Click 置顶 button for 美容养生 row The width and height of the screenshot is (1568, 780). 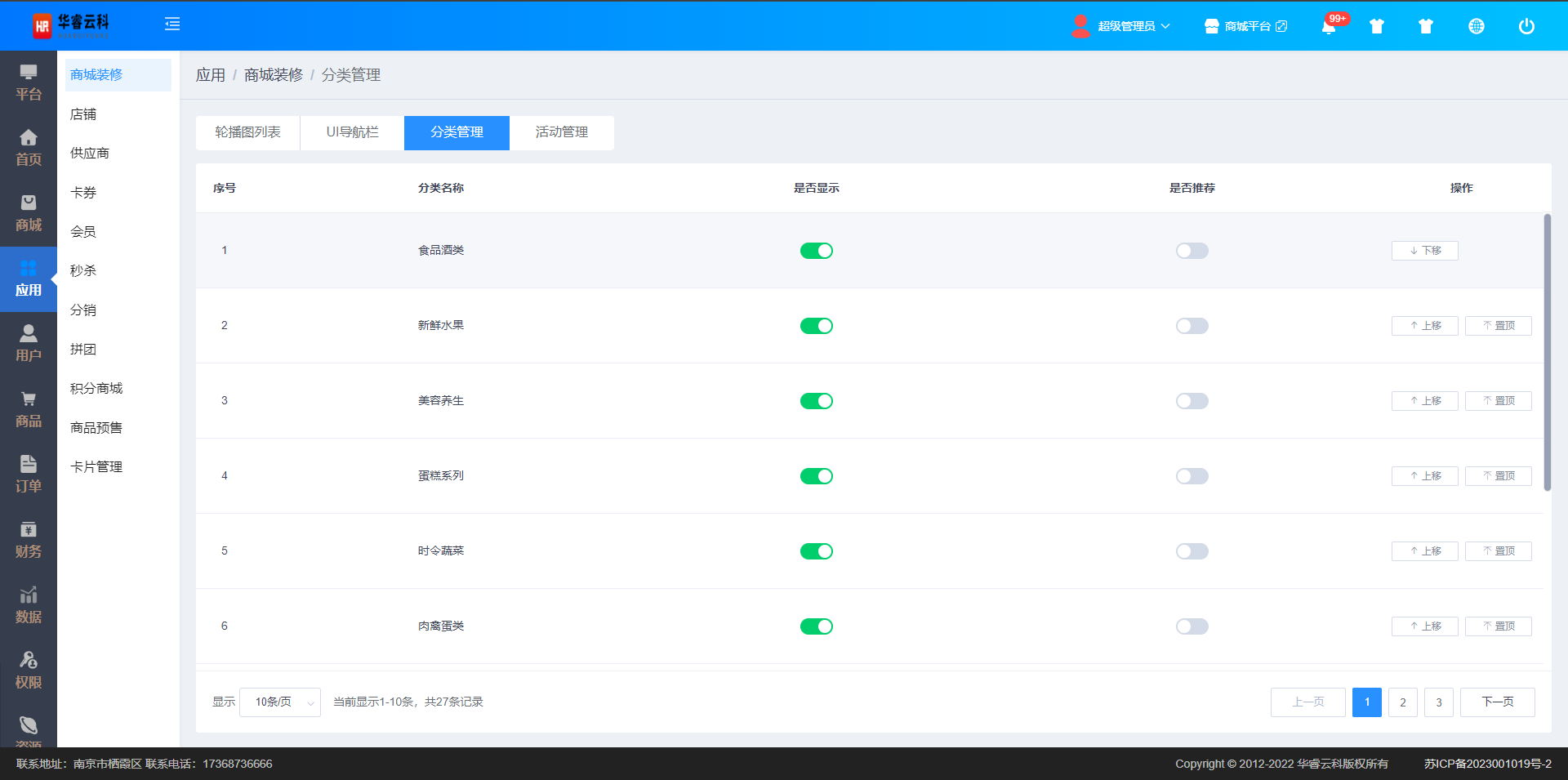(x=1498, y=401)
